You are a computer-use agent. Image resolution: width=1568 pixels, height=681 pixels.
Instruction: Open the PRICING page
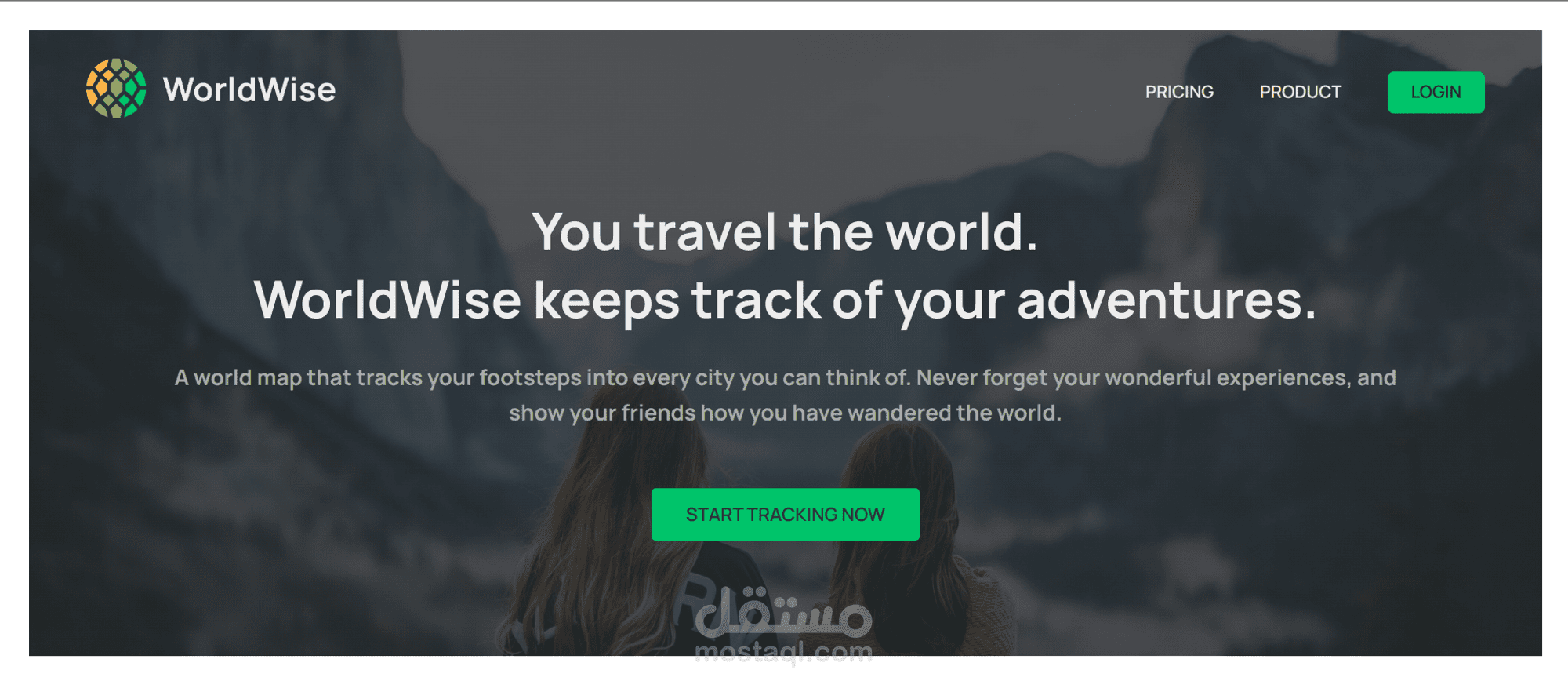pyautogui.click(x=1179, y=92)
